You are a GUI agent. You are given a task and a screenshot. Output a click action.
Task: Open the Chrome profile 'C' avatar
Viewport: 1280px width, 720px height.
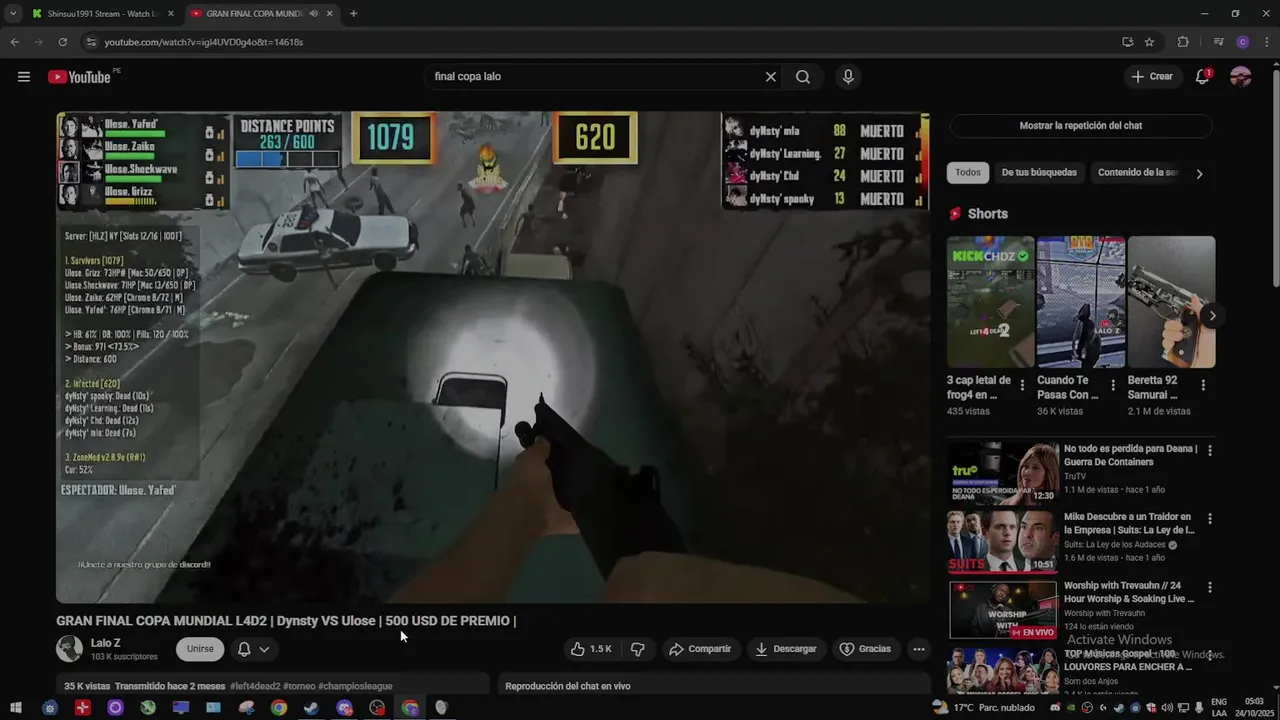tap(1243, 42)
